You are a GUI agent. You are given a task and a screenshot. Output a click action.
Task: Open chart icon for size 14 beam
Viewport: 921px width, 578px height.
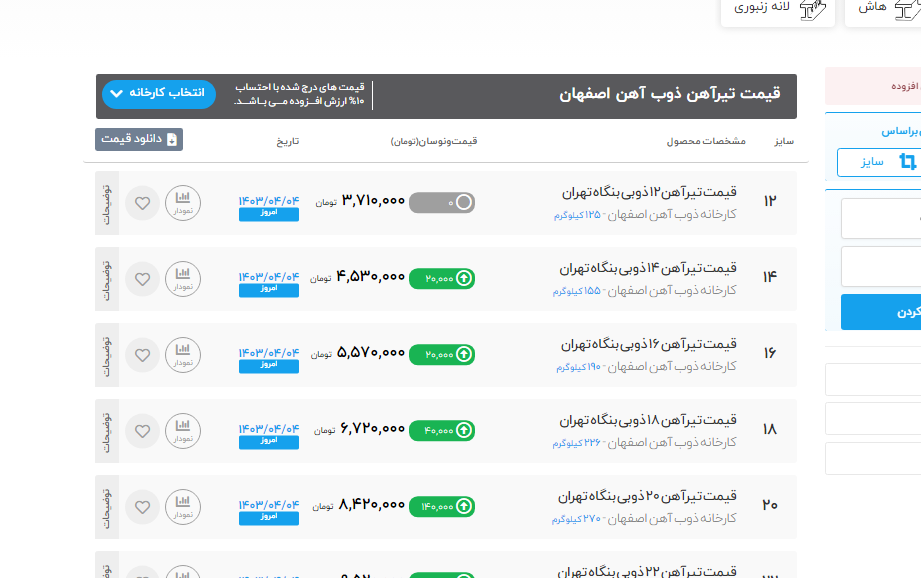click(182, 277)
